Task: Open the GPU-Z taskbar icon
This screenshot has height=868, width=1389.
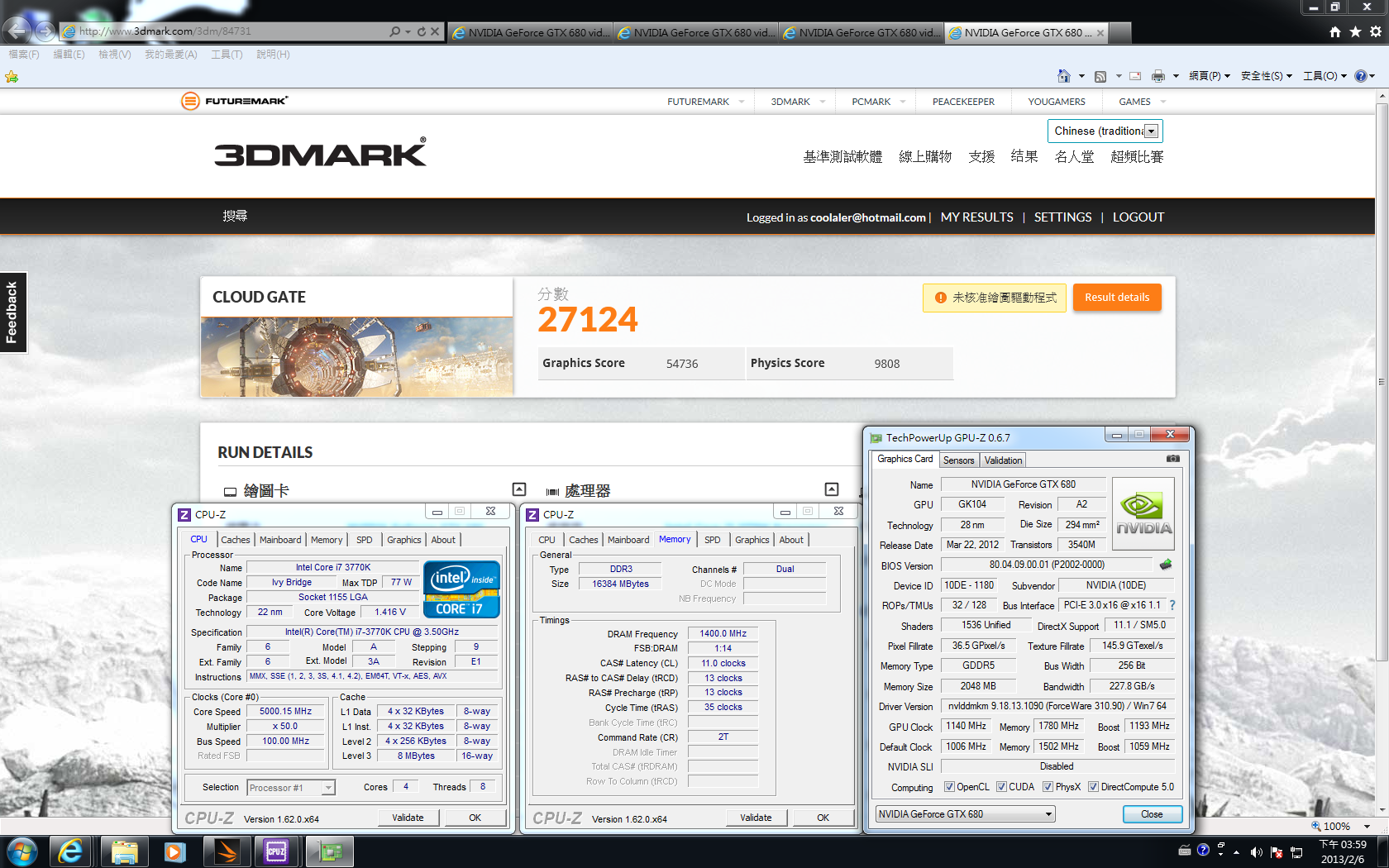Action: click(x=329, y=851)
